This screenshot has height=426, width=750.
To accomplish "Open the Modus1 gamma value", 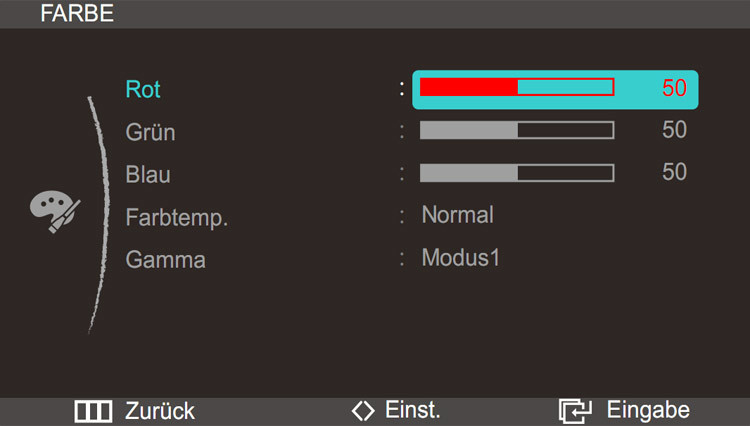I will [461, 257].
